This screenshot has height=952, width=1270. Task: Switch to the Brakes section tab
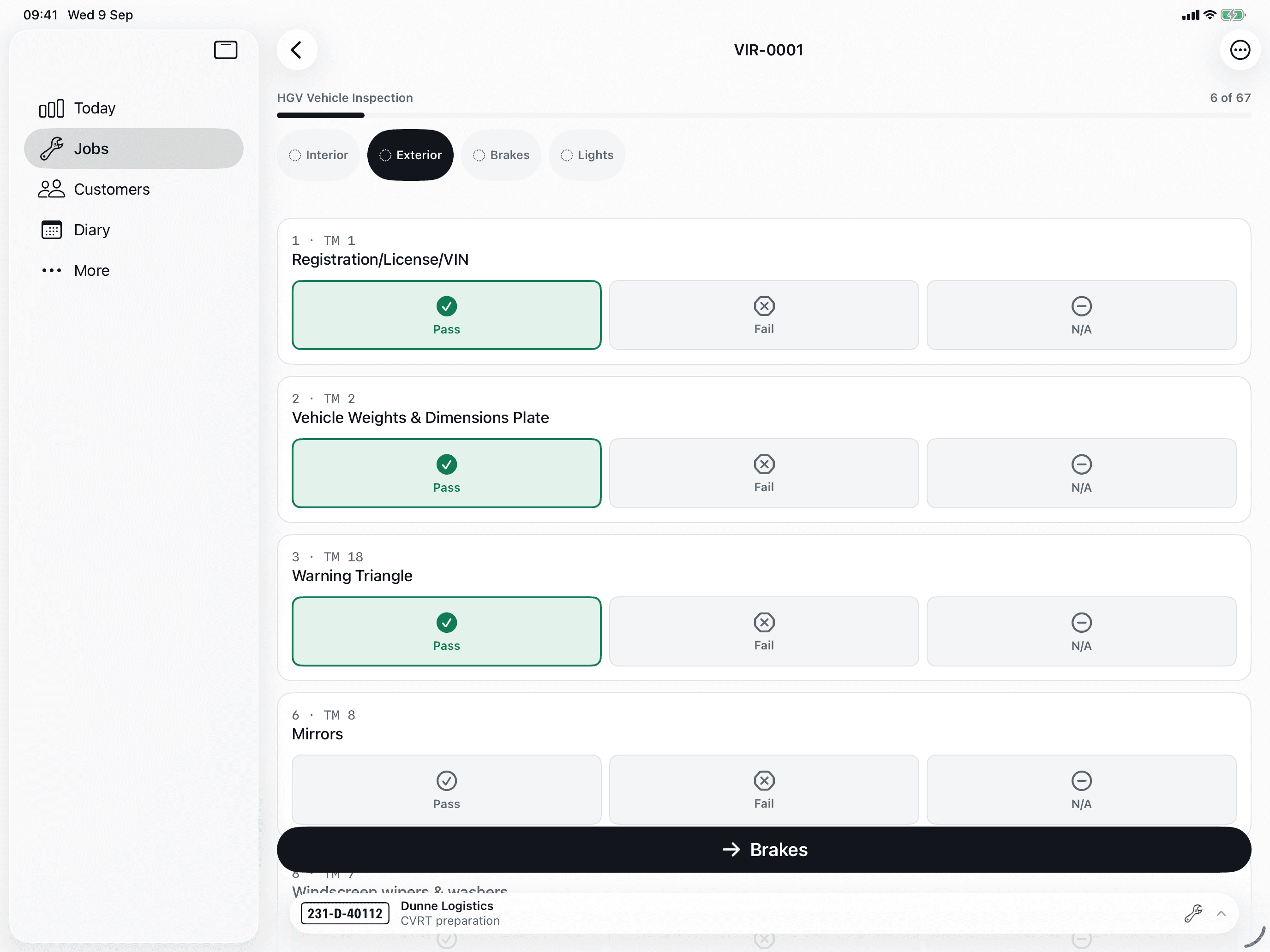(x=501, y=155)
